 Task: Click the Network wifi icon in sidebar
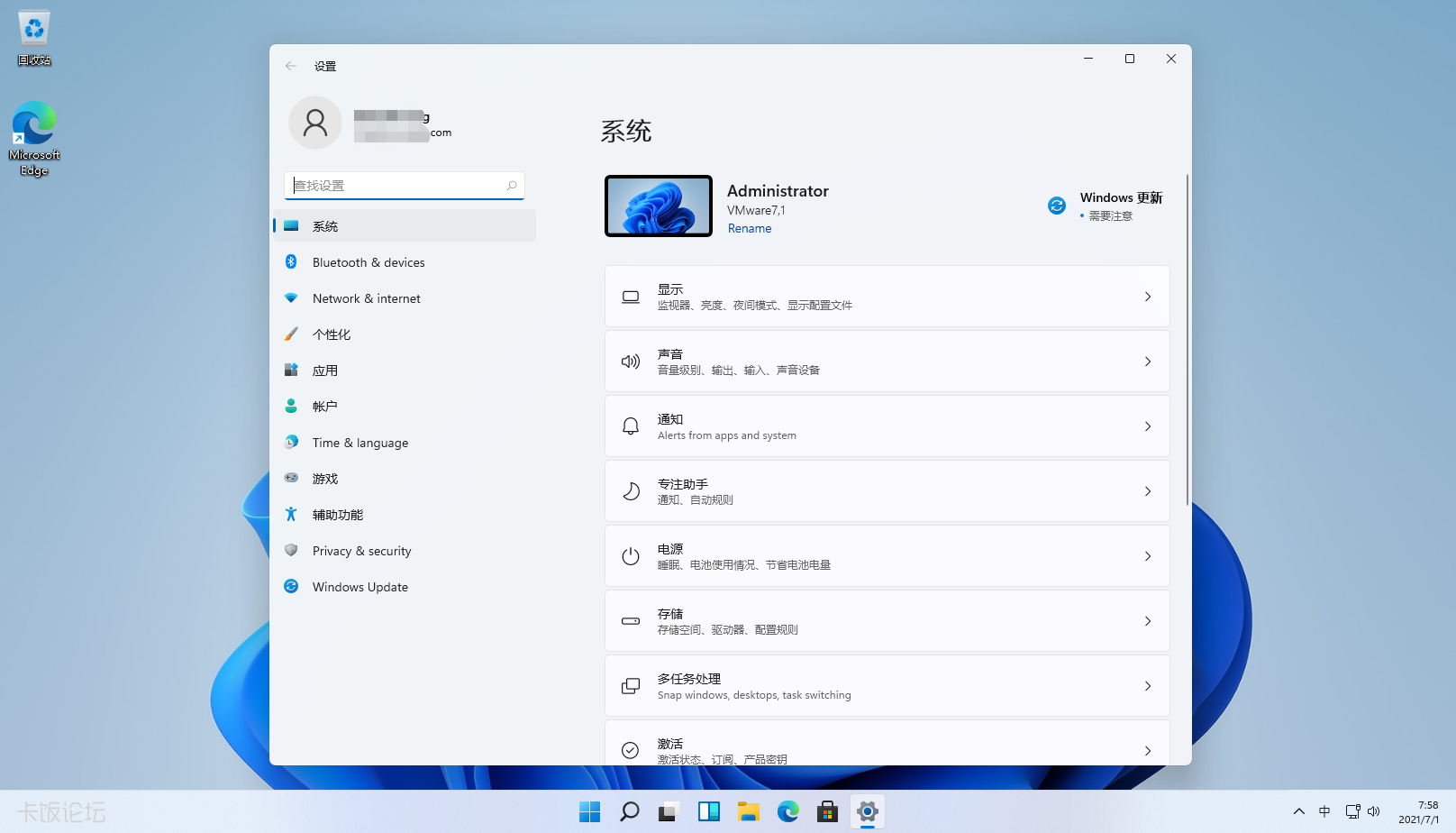[x=291, y=297]
